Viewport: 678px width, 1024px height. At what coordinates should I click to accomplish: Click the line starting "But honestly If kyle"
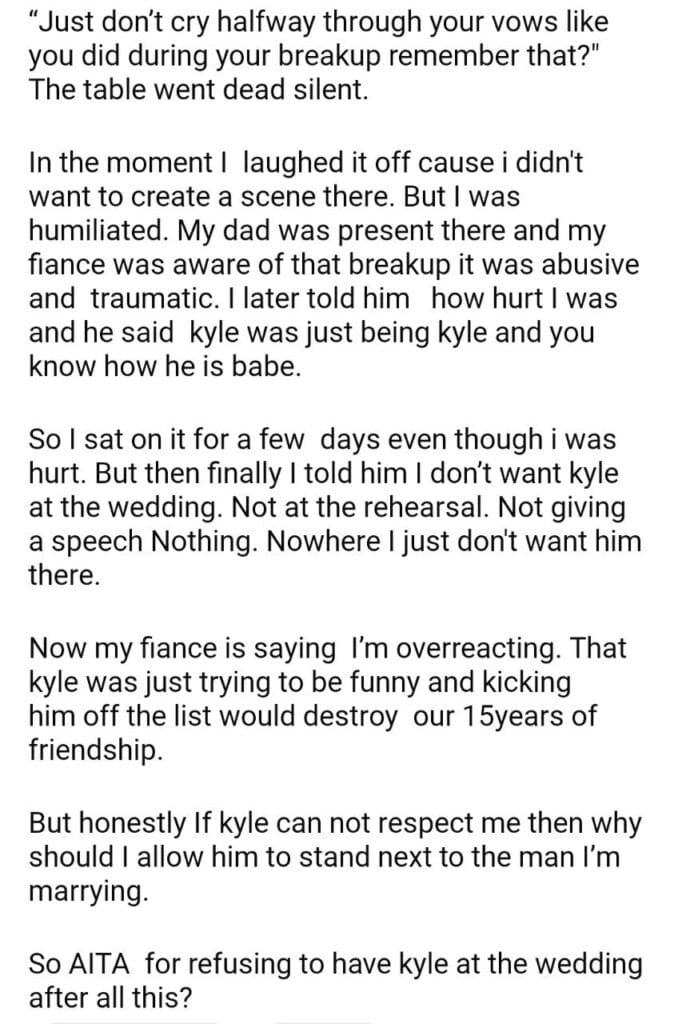coord(334,826)
